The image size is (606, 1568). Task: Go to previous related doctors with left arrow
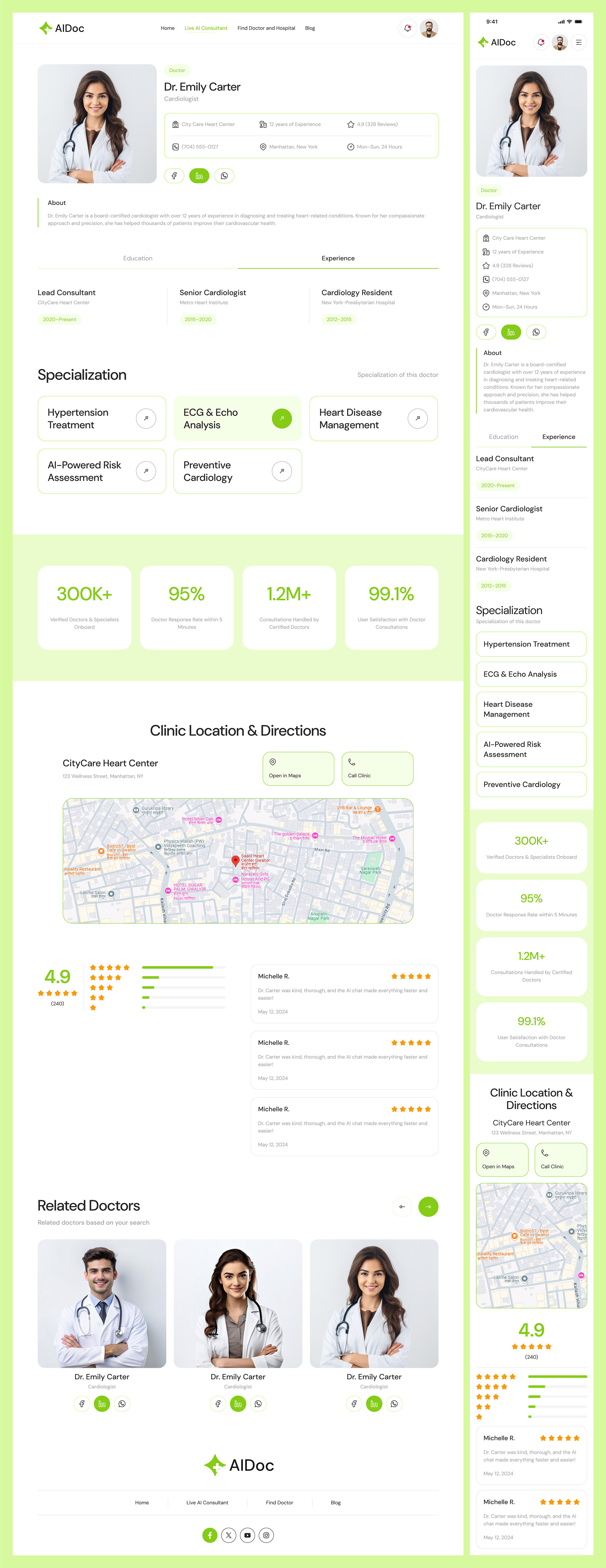402,1206
